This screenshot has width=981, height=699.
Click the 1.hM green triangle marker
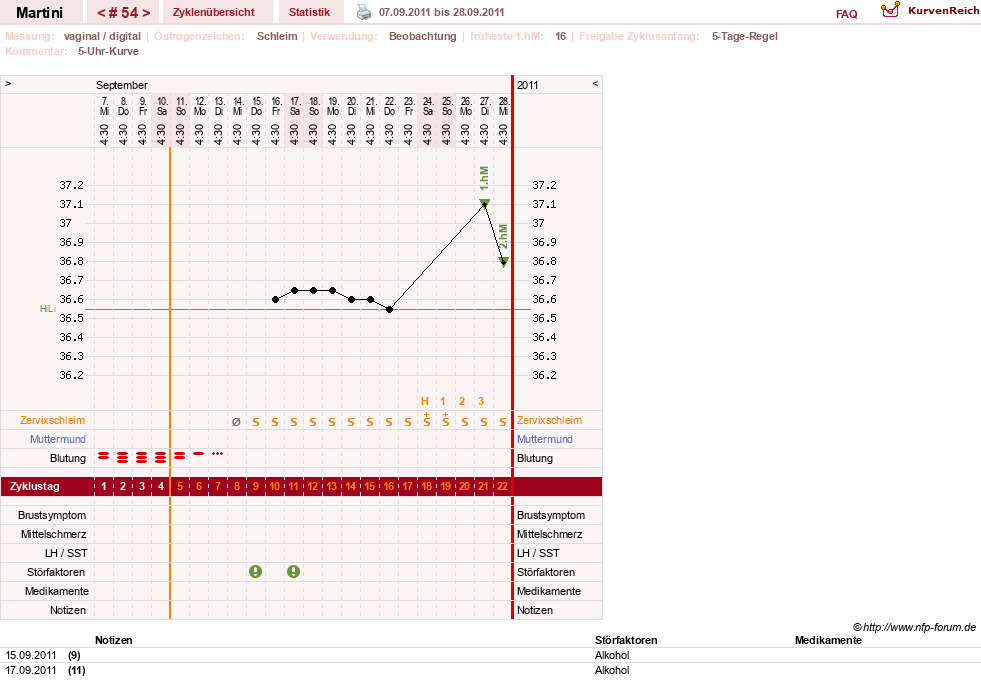click(484, 203)
